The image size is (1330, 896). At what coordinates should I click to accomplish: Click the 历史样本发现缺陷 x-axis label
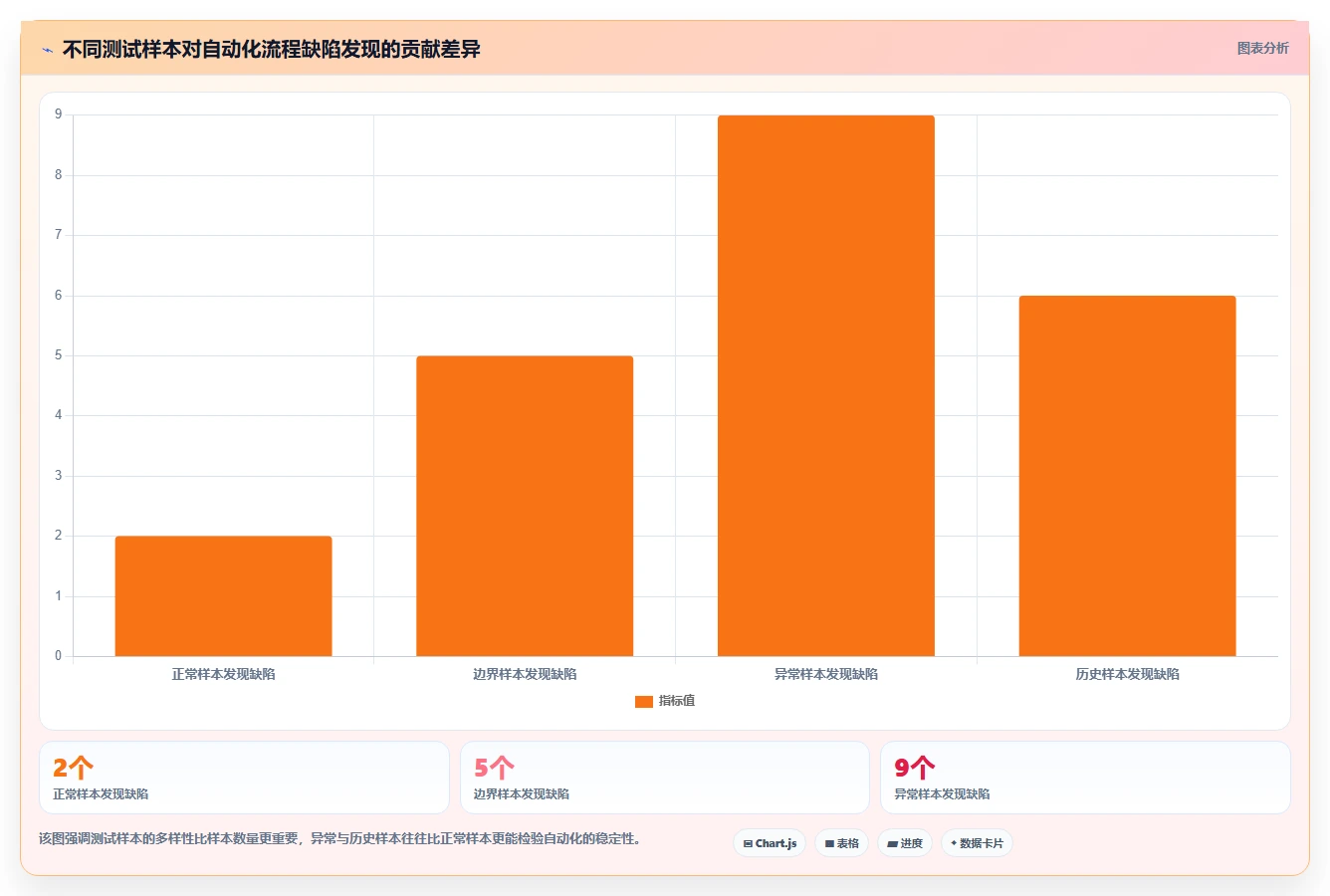pos(1127,674)
